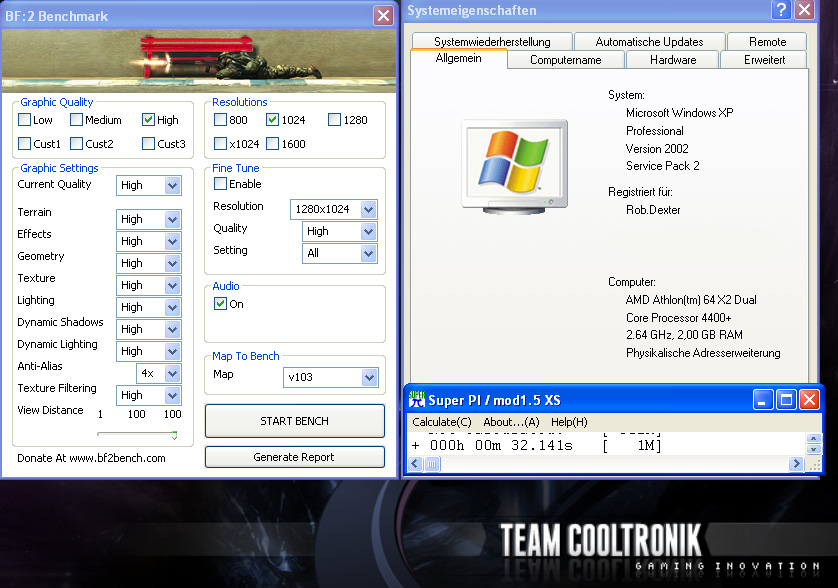Click the Super PI application icon in title bar
The width and height of the screenshot is (838, 588).
coord(416,400)
